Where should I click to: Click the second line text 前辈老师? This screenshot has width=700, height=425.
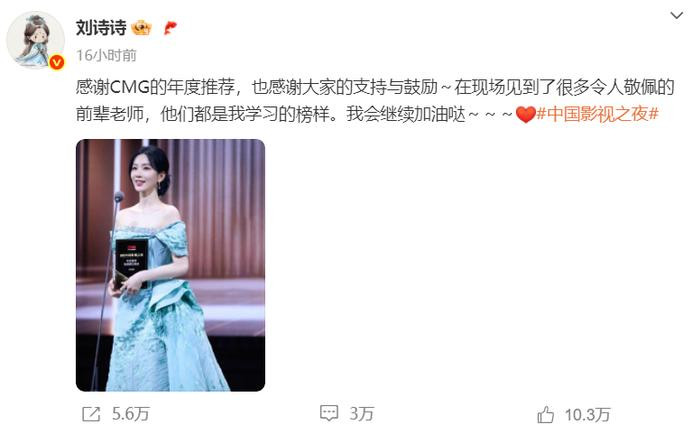(110, 115)
